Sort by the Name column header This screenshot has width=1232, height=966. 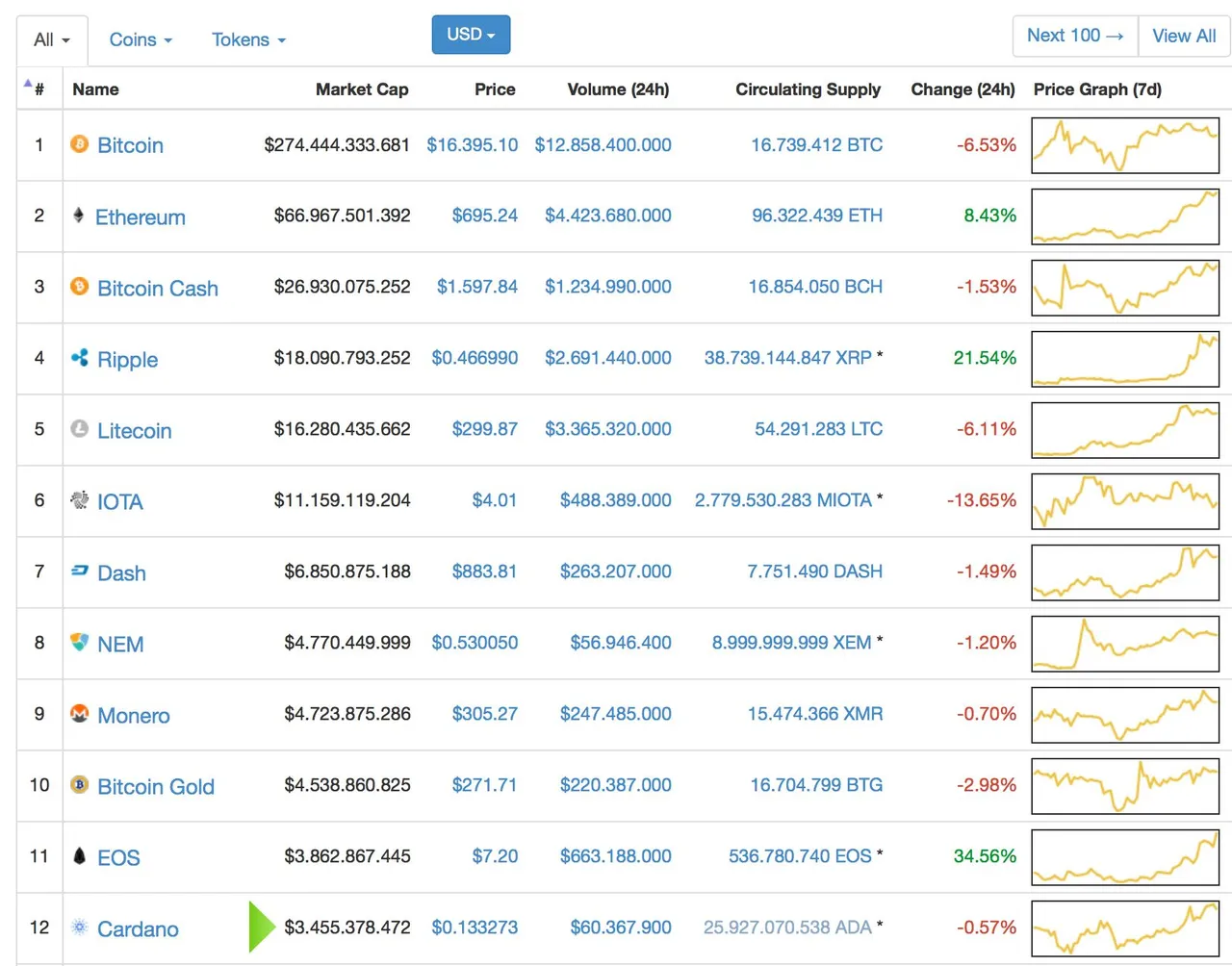[x=95, y=89]
